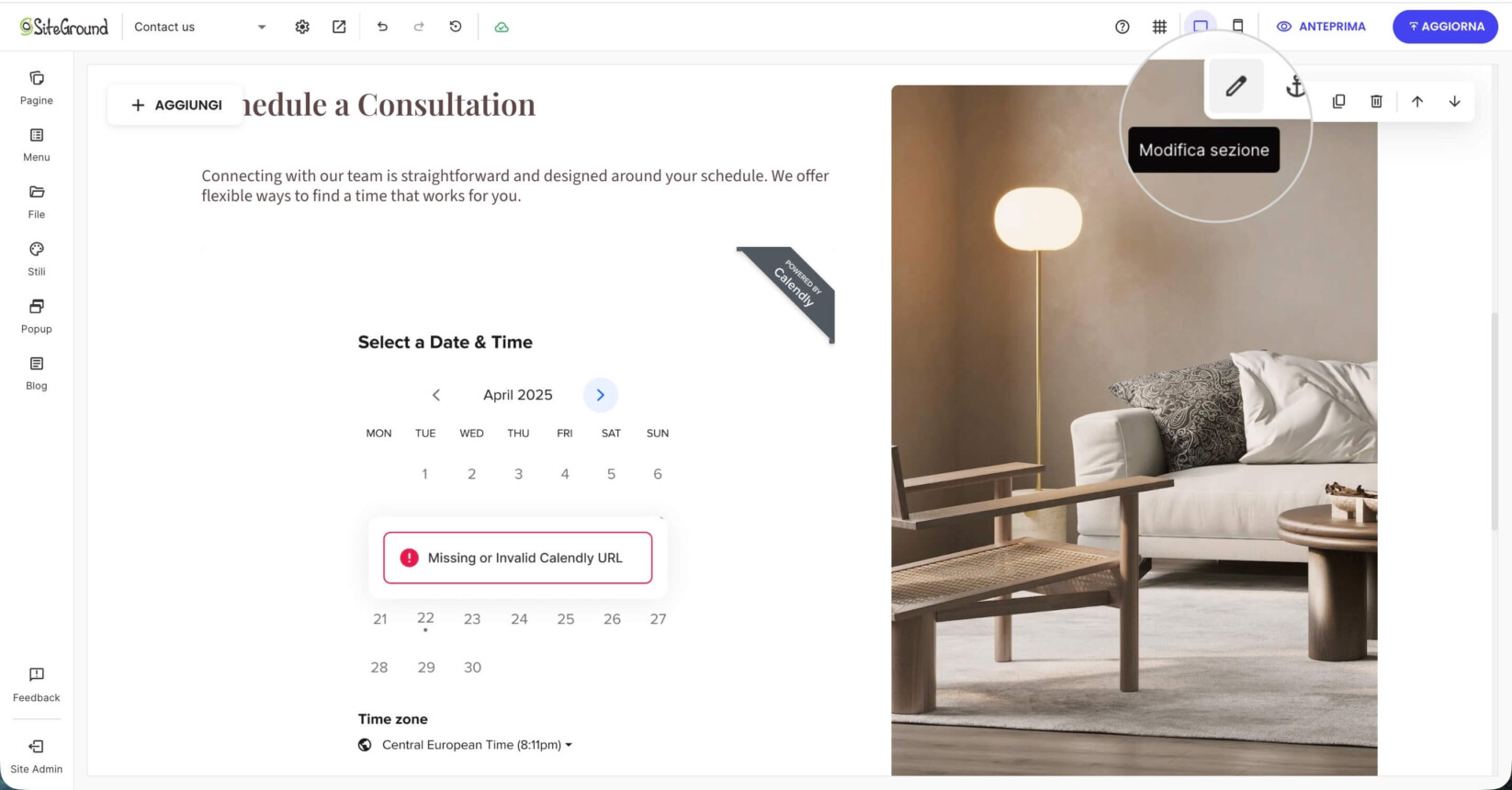Screen dimensions: 1512x790
Task: Edit section with pencil icon
Action: point(1236,86)
